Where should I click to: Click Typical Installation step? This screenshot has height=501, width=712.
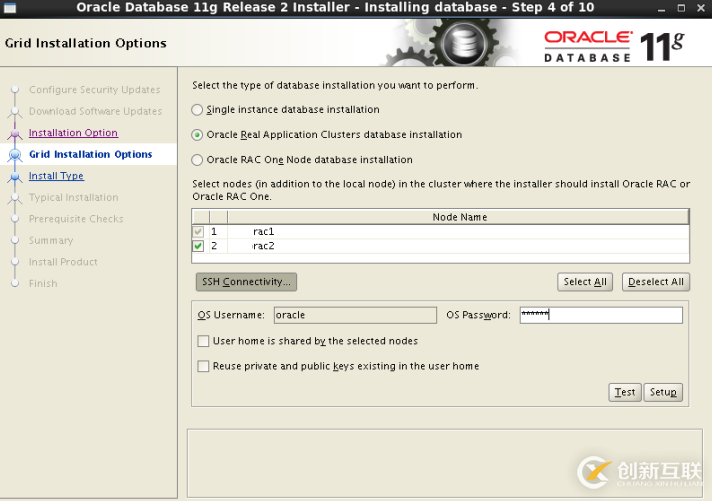pos(74,198)
